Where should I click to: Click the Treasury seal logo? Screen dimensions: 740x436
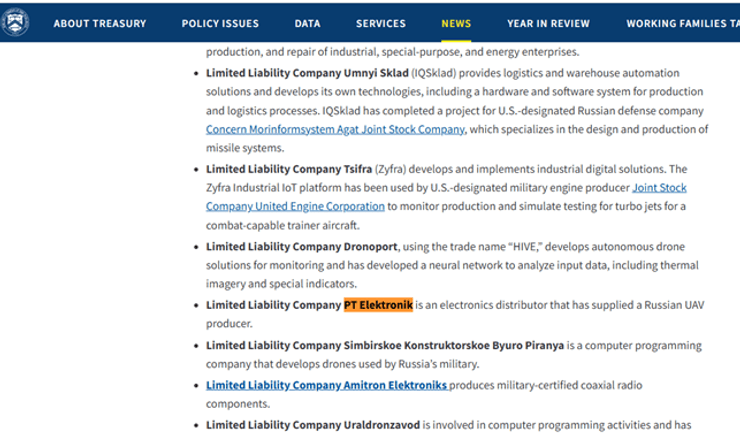click(x=16, y=22)
